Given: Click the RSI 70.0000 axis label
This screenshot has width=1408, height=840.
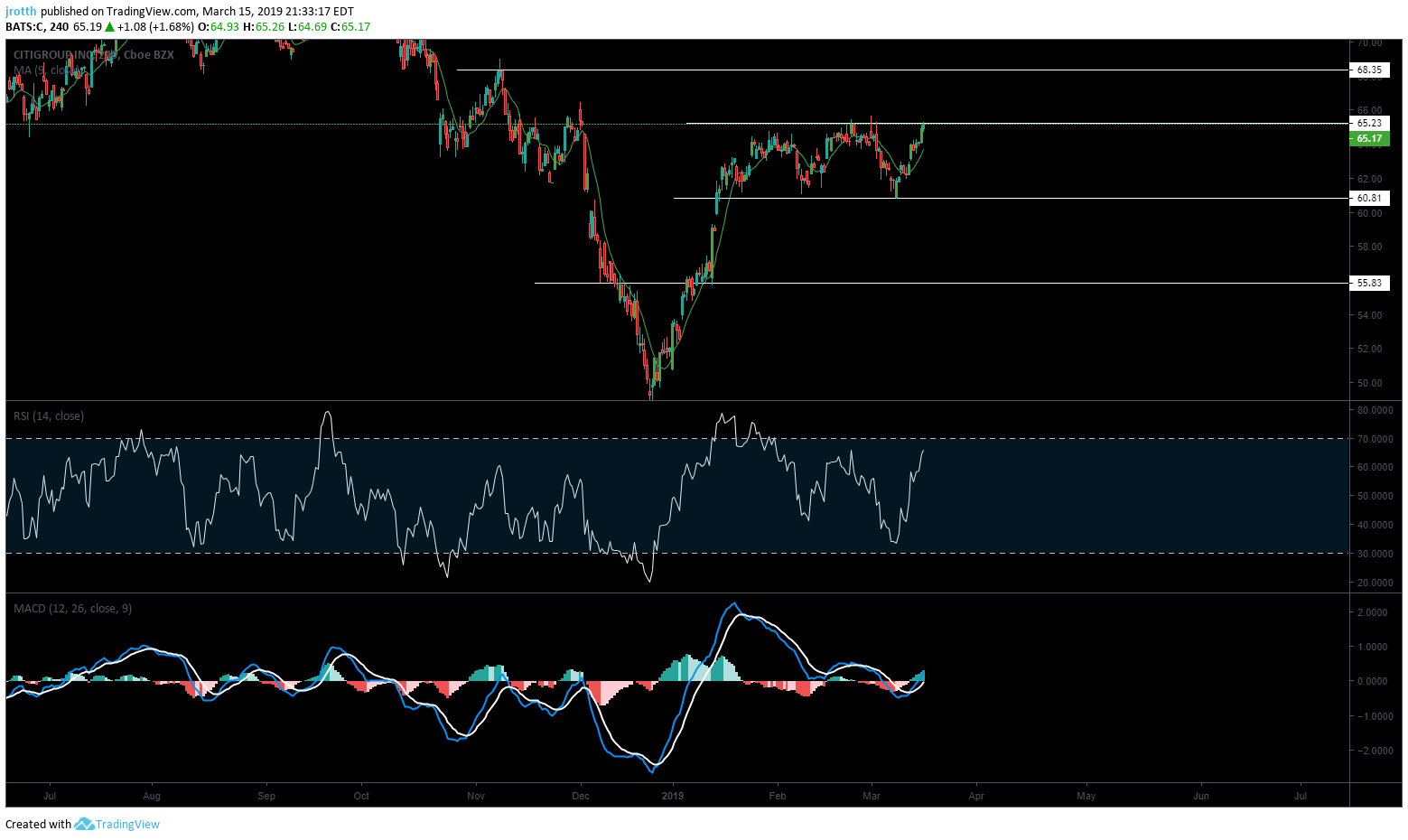Looking at the screenshot, I should [1375, 439].
